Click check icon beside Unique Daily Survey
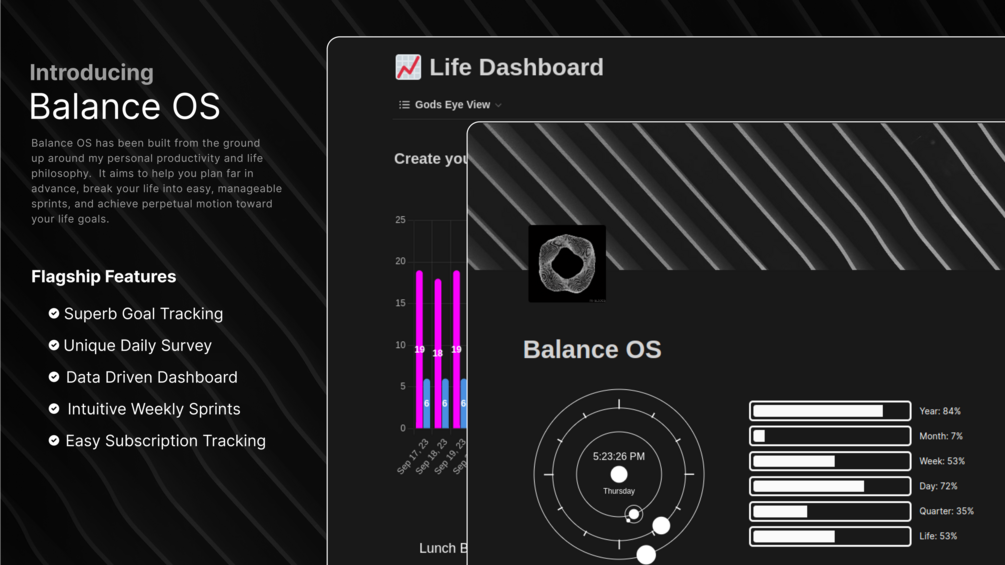The width and height of the screenshot is (1005, 565). pyautogui.click(x=54, y=345)
